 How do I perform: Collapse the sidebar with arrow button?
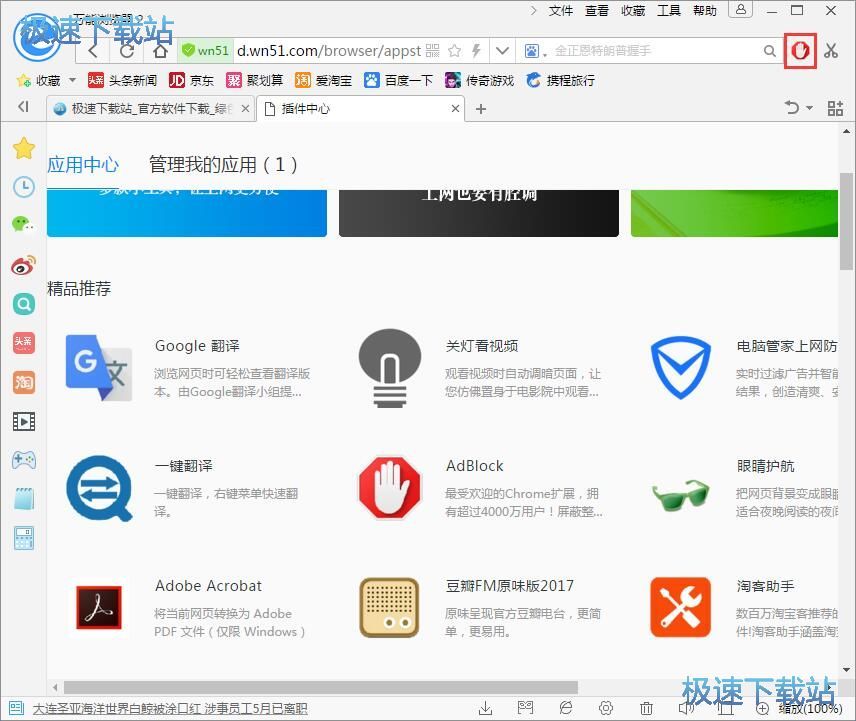coord(23,106)
